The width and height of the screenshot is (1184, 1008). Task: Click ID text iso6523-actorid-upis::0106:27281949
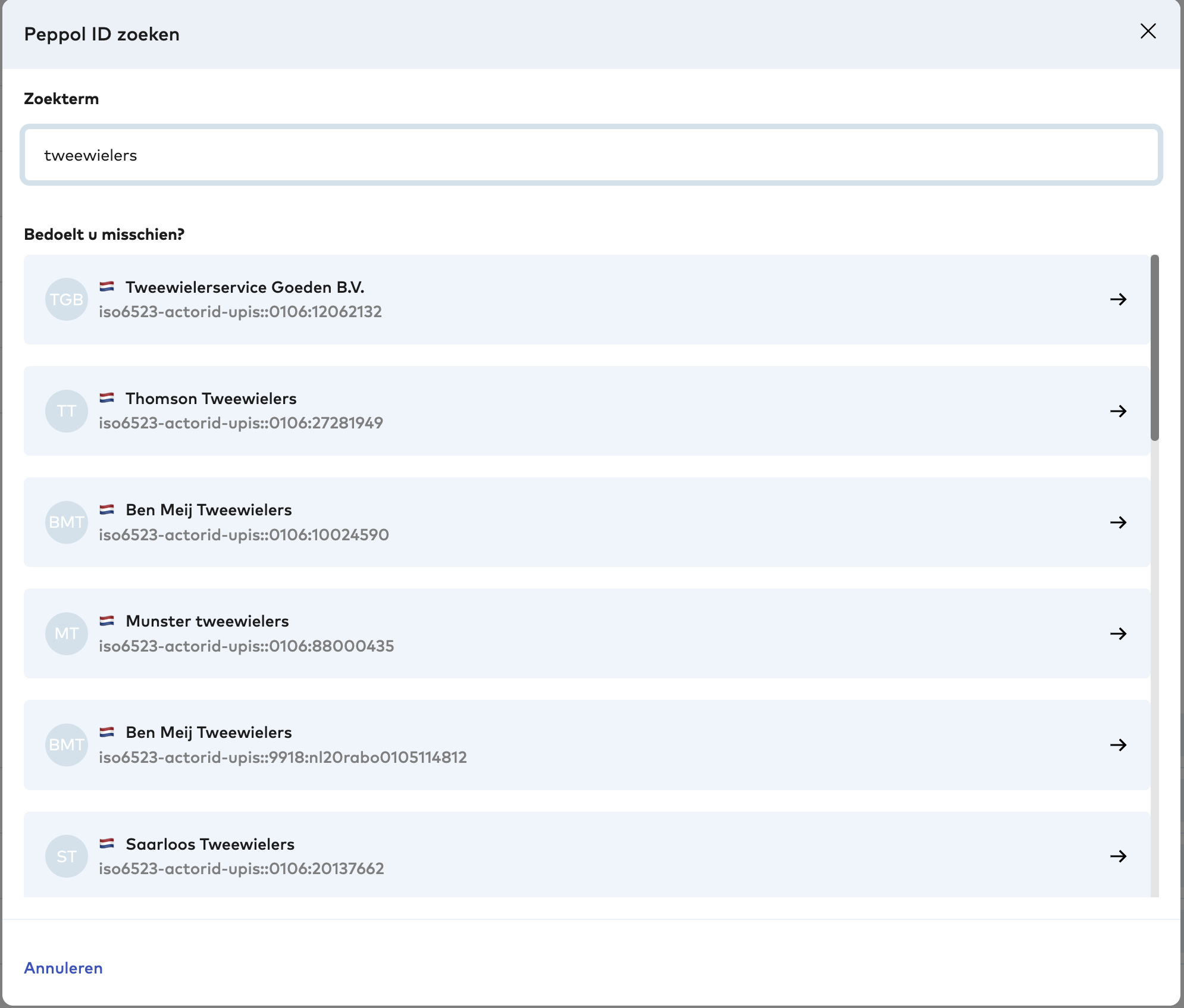pyautogui.click(x=241, y=423)
